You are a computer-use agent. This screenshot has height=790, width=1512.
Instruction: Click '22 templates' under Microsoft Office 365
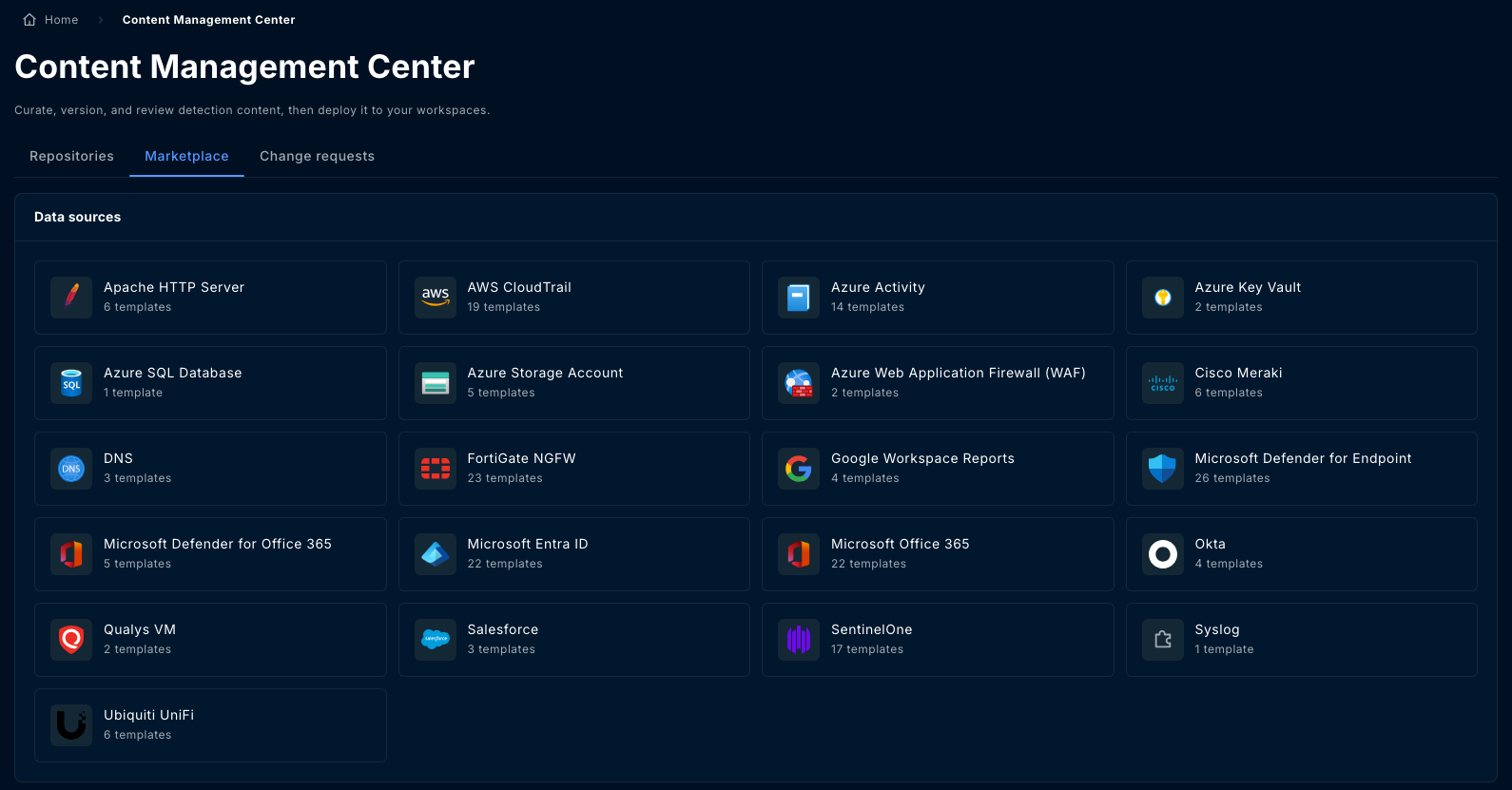pos(868,564)
